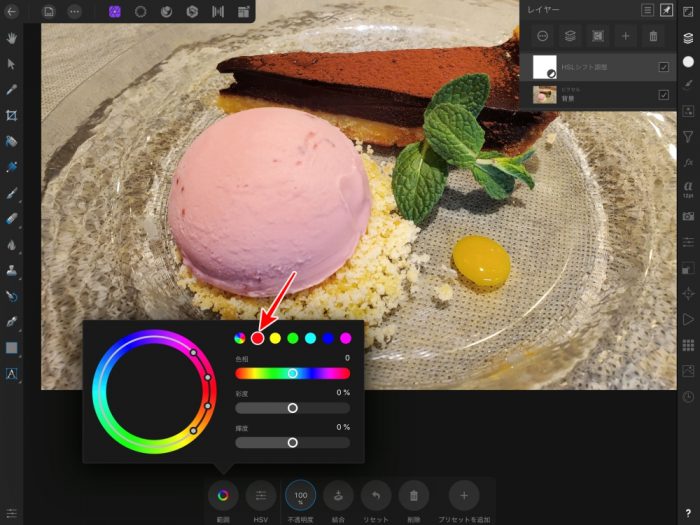Open the Brushes studio

(x=688, y=85)
